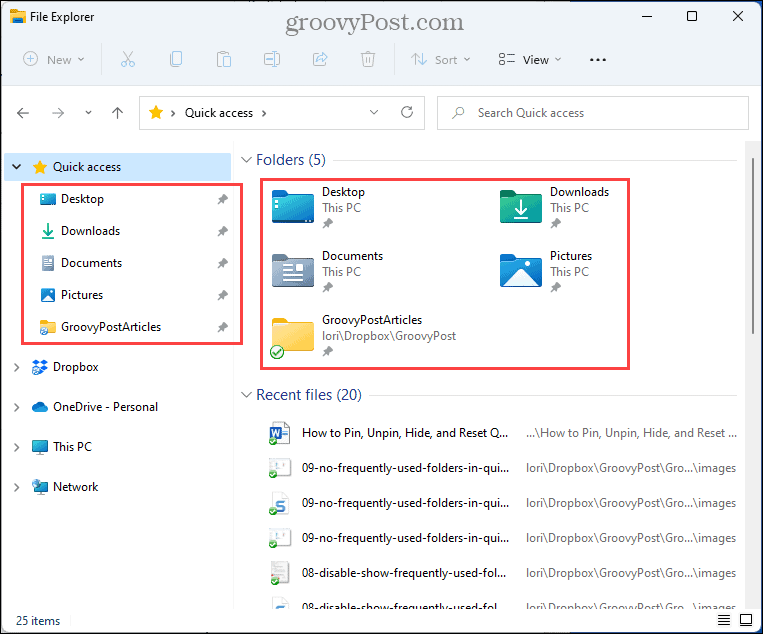Open the GroovyPostArticles yellow folder tile
763x634 pixels.
[x=363, y=336]
